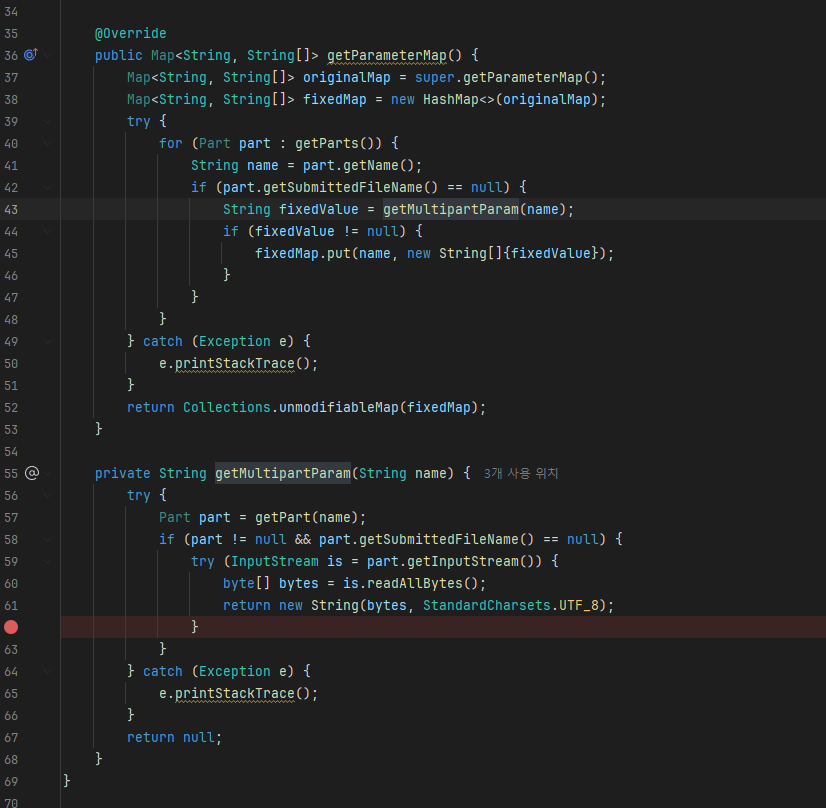The height and width of the screenshot is (808, 826).
Task: Click printStackTrace on line 50
Action: (234, 363)
